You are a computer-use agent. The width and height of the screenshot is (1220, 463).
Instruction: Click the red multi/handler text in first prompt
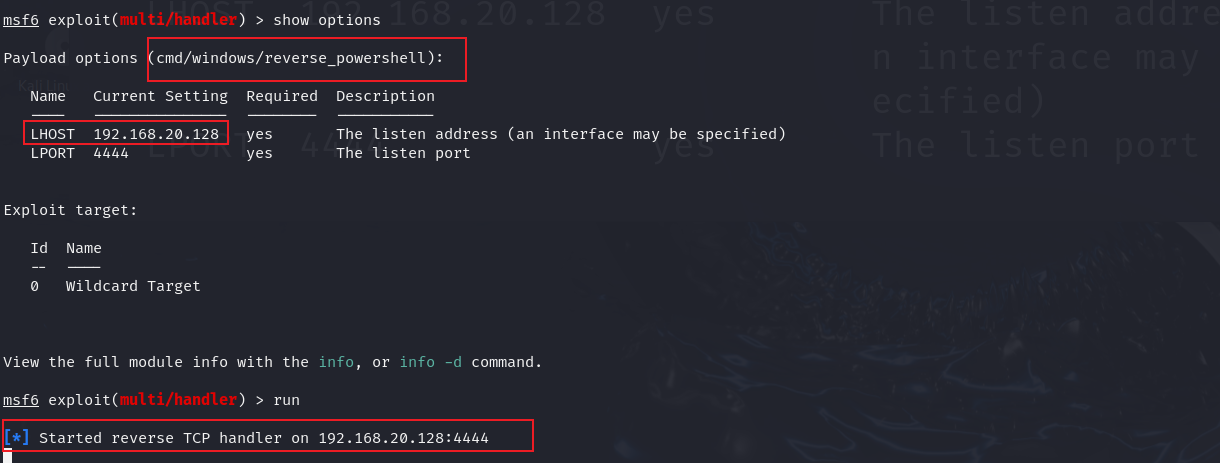coord(178,20)
